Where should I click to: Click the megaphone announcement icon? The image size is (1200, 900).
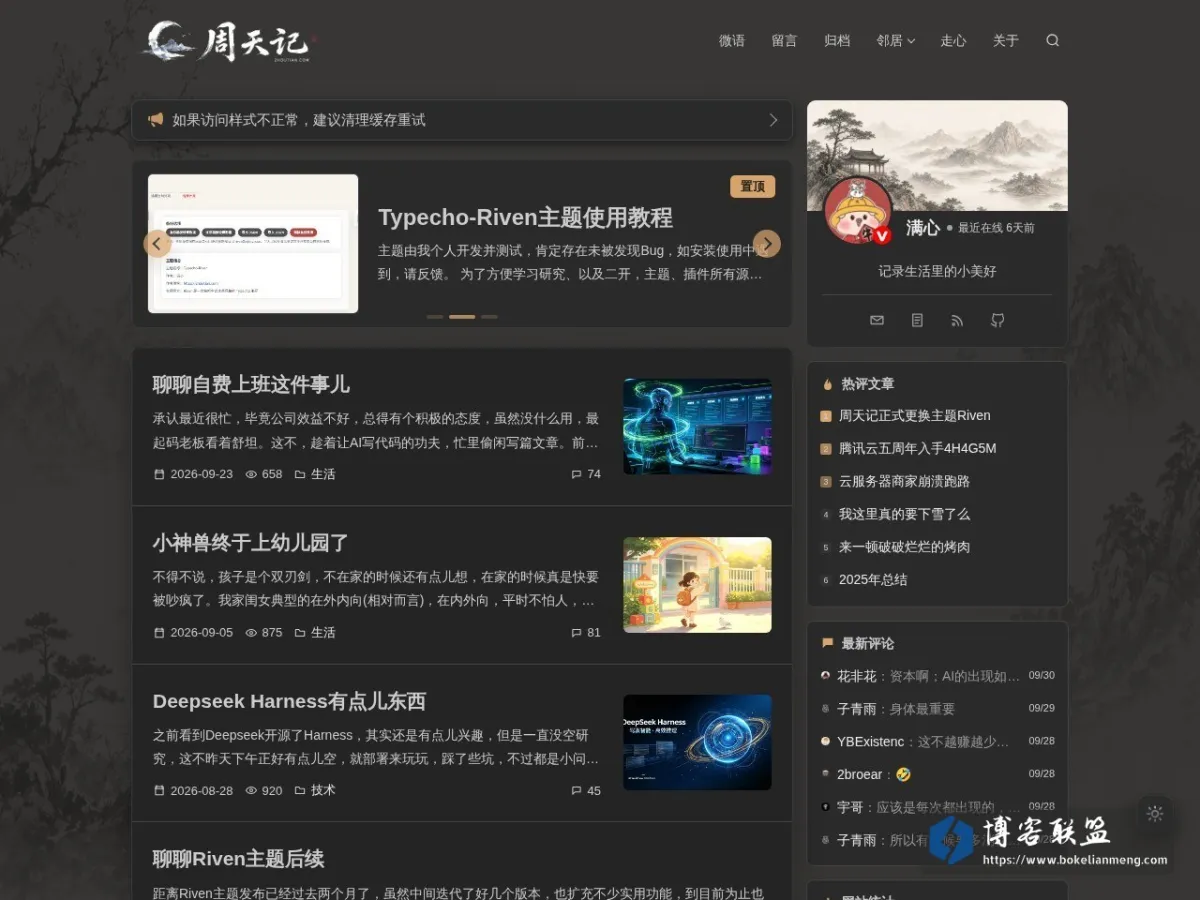156,120
